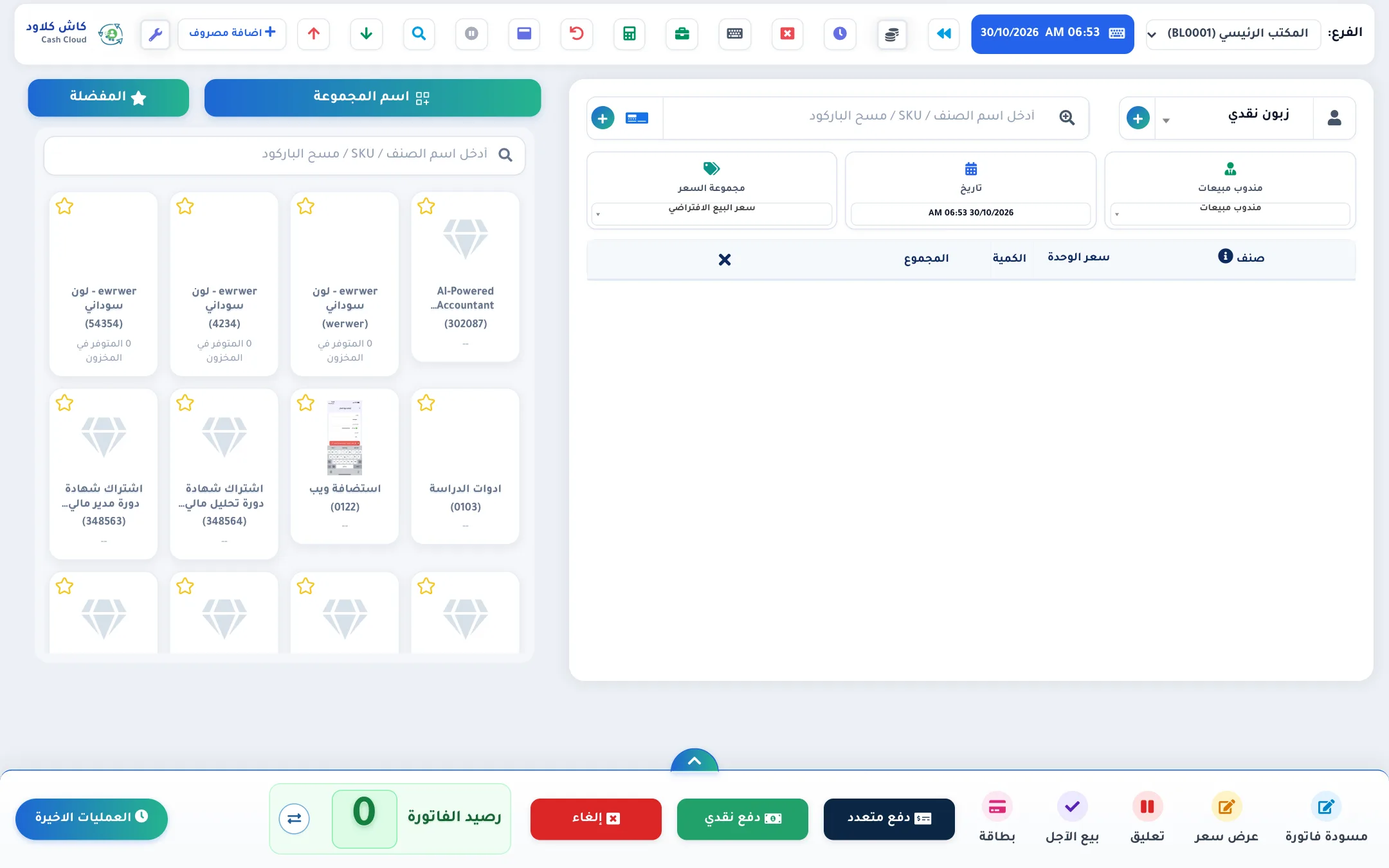
Task: Click دفع متعدد multiple payment button
Action: click(x=889, y=819)
